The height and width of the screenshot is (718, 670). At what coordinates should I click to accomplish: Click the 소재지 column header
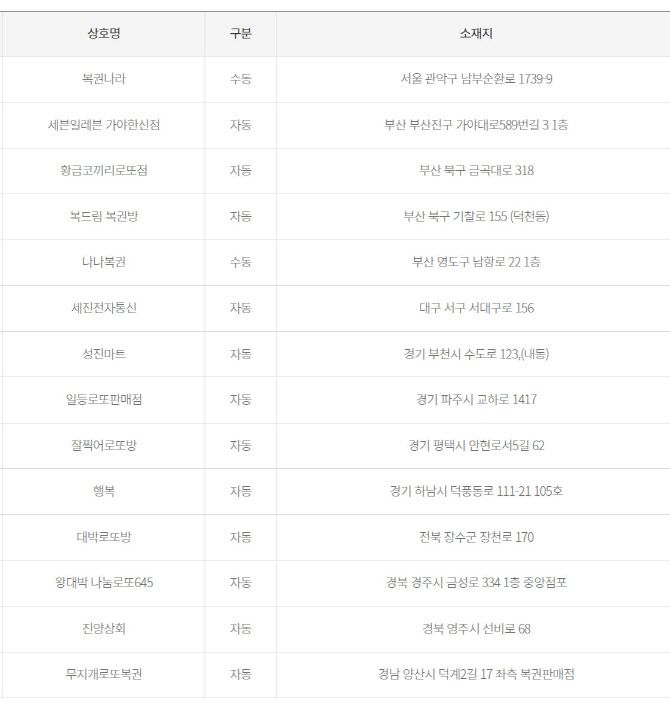click(x=476, y=34)
